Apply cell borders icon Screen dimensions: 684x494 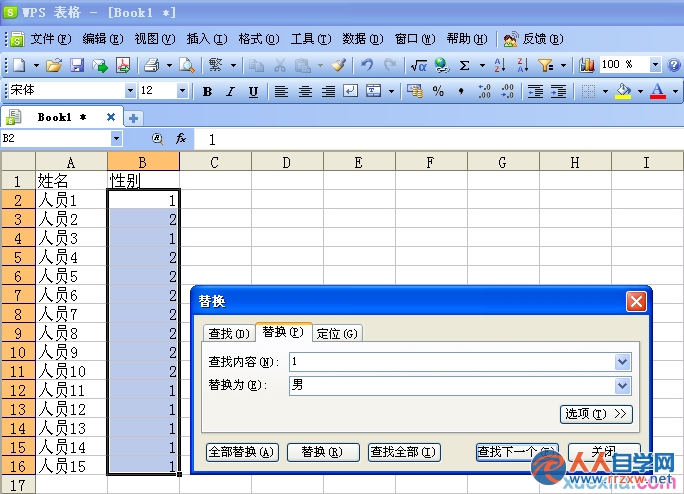tap(588, 91)
